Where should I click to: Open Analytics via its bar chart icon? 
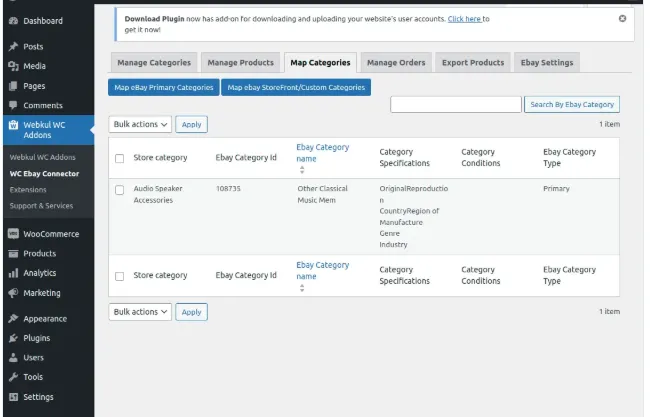[x=12, y=273]
